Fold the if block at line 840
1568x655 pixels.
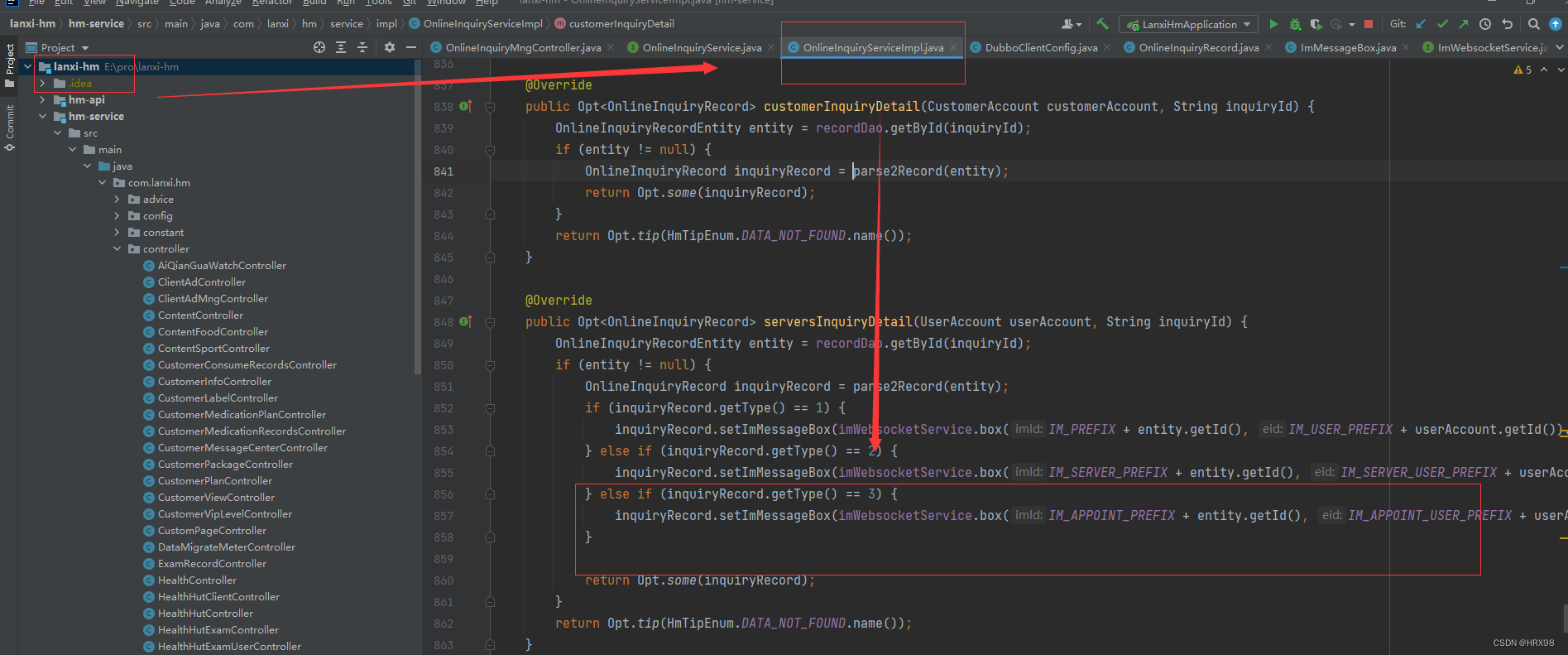(x=490, y=150)
